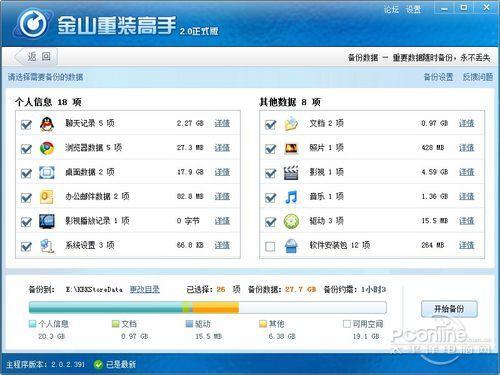
Task: Open the 备份设置 link
Action: (438, 77)
